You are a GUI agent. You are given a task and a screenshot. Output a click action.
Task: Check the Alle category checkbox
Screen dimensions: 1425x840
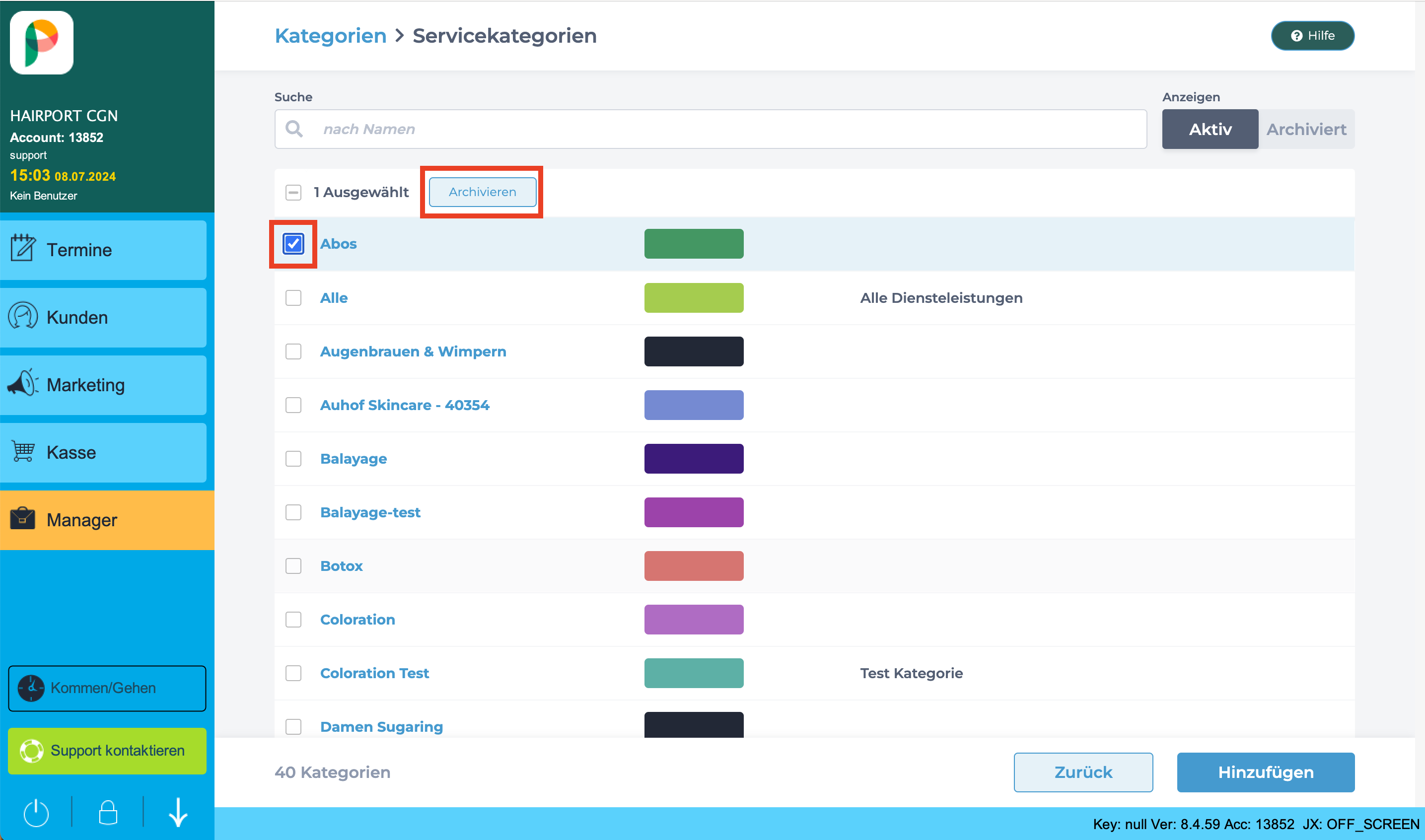pos(293,298)
